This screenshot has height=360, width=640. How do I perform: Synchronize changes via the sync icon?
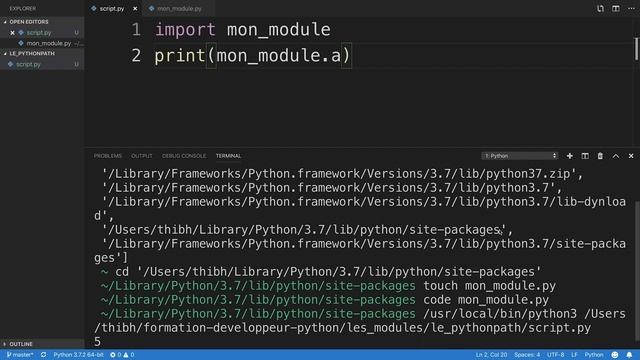tap(43, 355)
